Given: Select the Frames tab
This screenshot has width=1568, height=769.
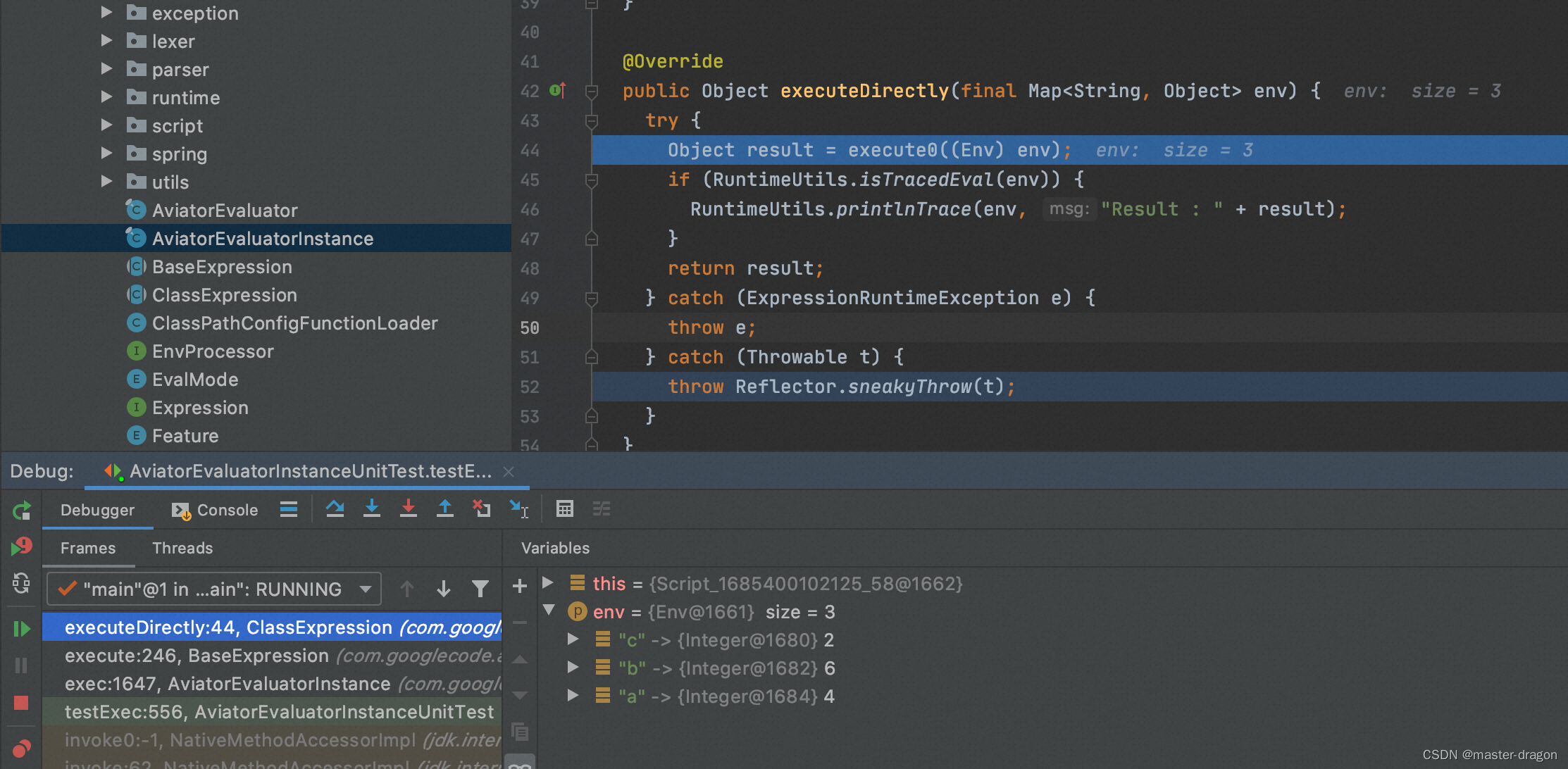Looking at the screenshot, I should pos(88,548).
